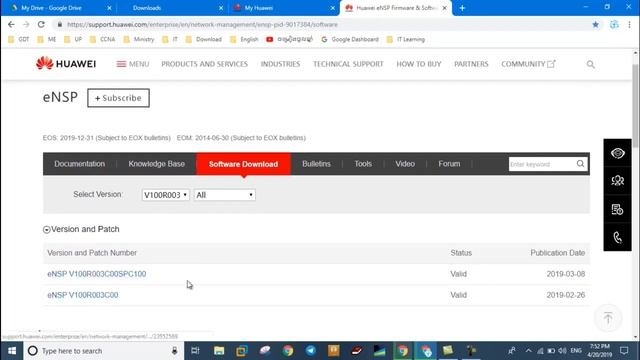Click the Enter keyword search field
The image size is (640, 360).
point(542,164)
